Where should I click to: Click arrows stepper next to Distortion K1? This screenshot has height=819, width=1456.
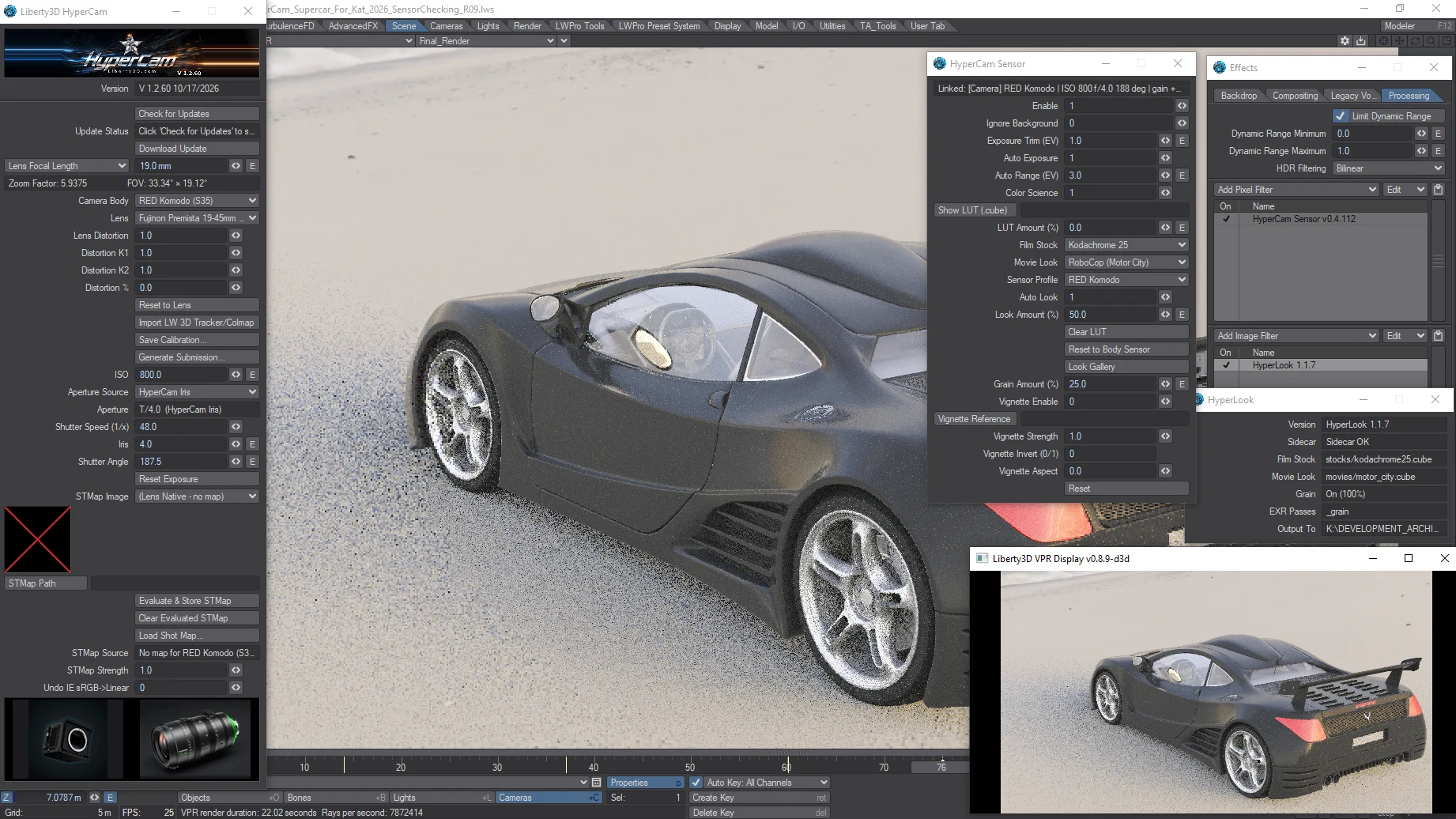coord(236,253)
